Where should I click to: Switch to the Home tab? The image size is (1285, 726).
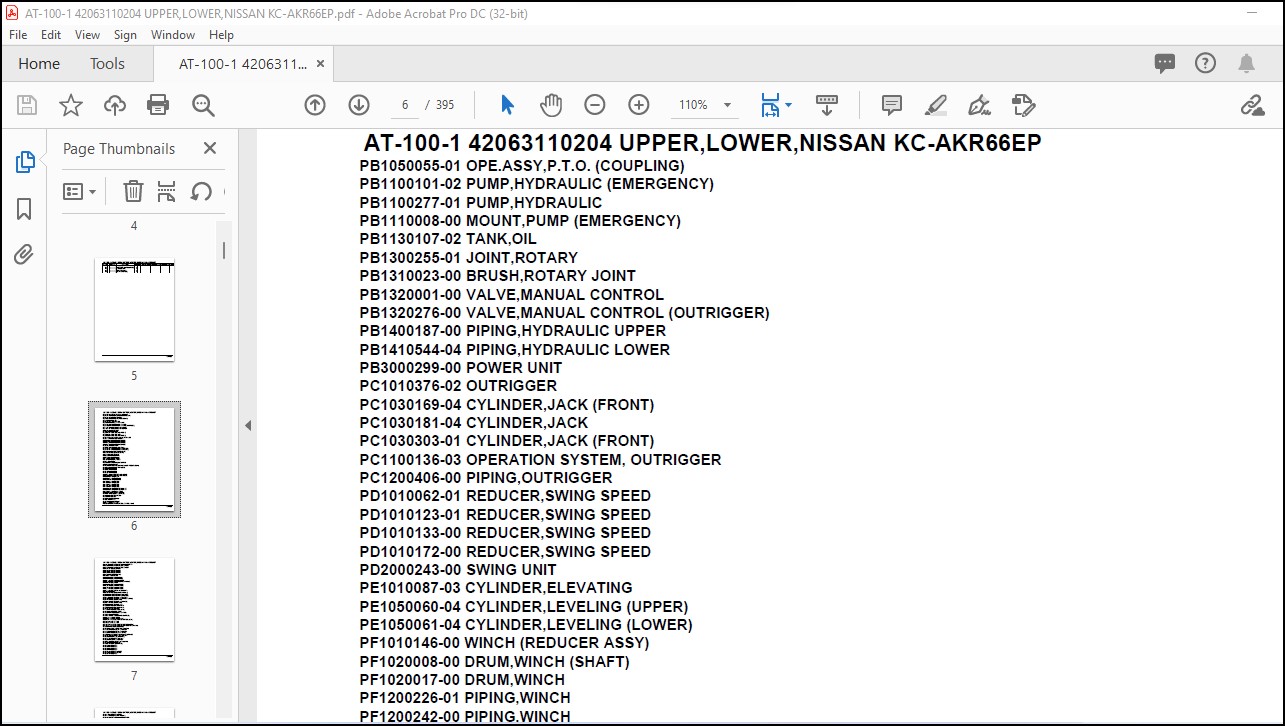(x=39, y=63)
